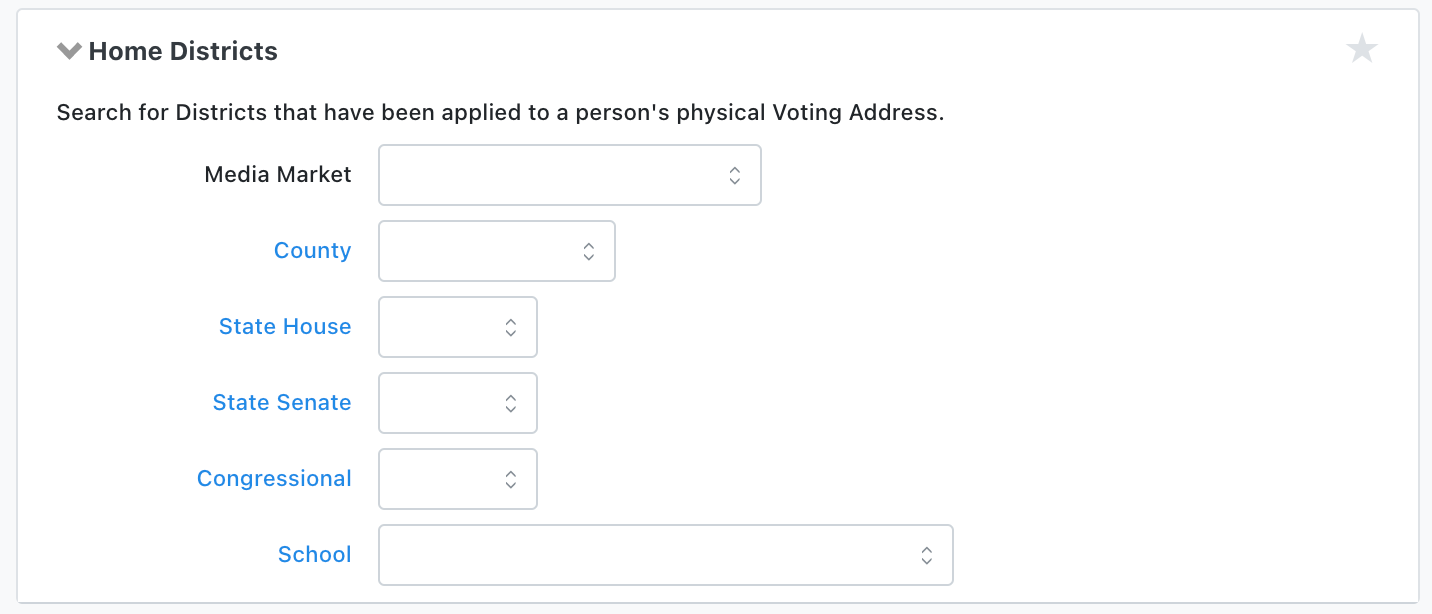This screenshot has width=1432, height=614.
Task: Click the Congressional link label
Action: [x=274, y=479]
